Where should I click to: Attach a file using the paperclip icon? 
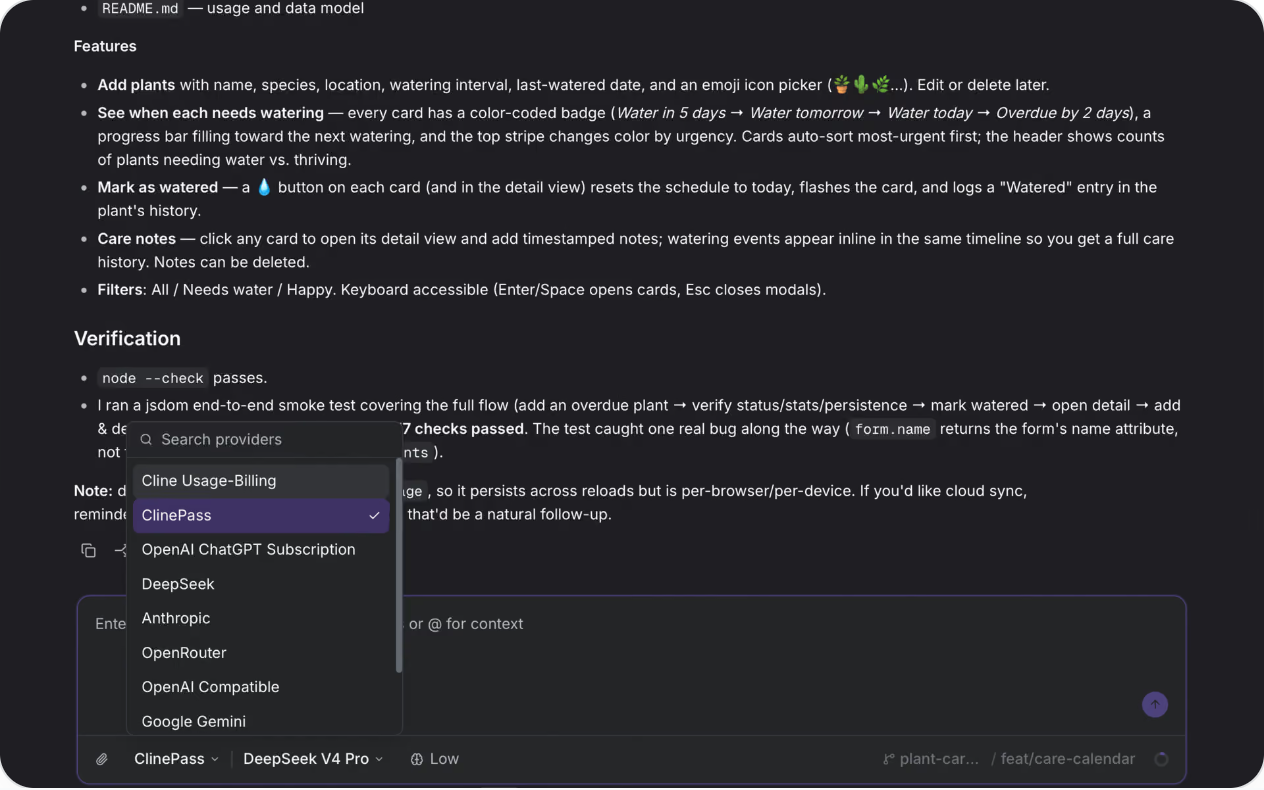(x=102, y=759)
